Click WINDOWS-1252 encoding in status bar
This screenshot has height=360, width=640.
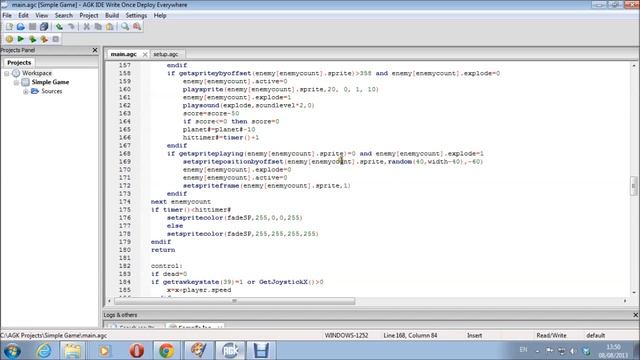[346, 335]
